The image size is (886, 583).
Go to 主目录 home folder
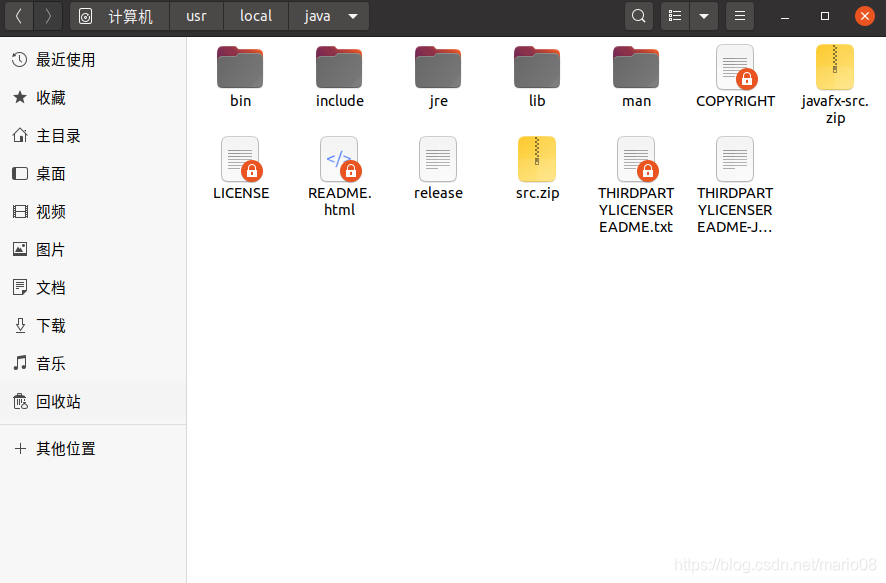click(x=93, y=136)
